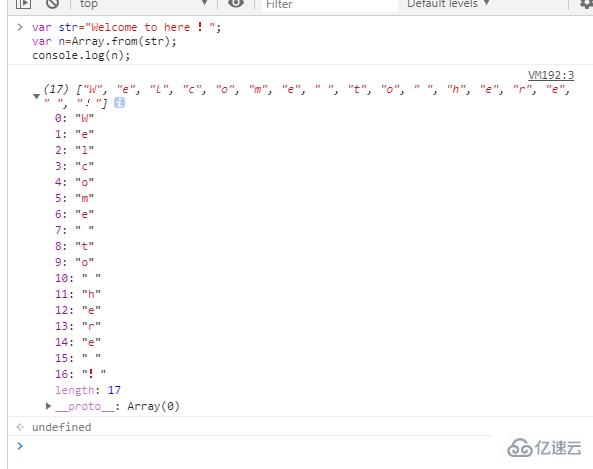Collapse the (17) array output
Image resolution: width=593 pixels, height=469 pixels.
coord(36,96)
